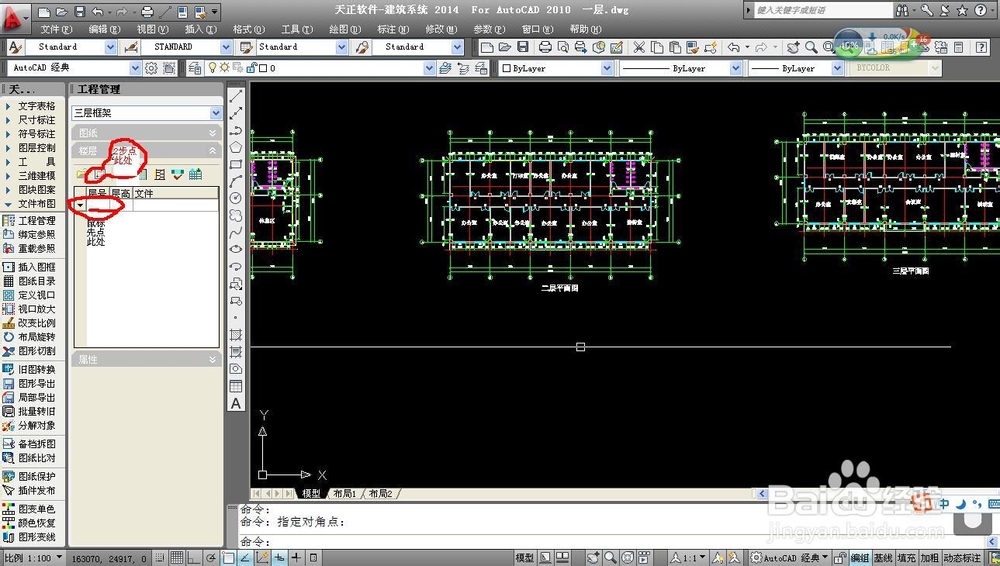Toggle toolbar lock icon in status bar
The image size is (1000, 566).
point(840,558)
